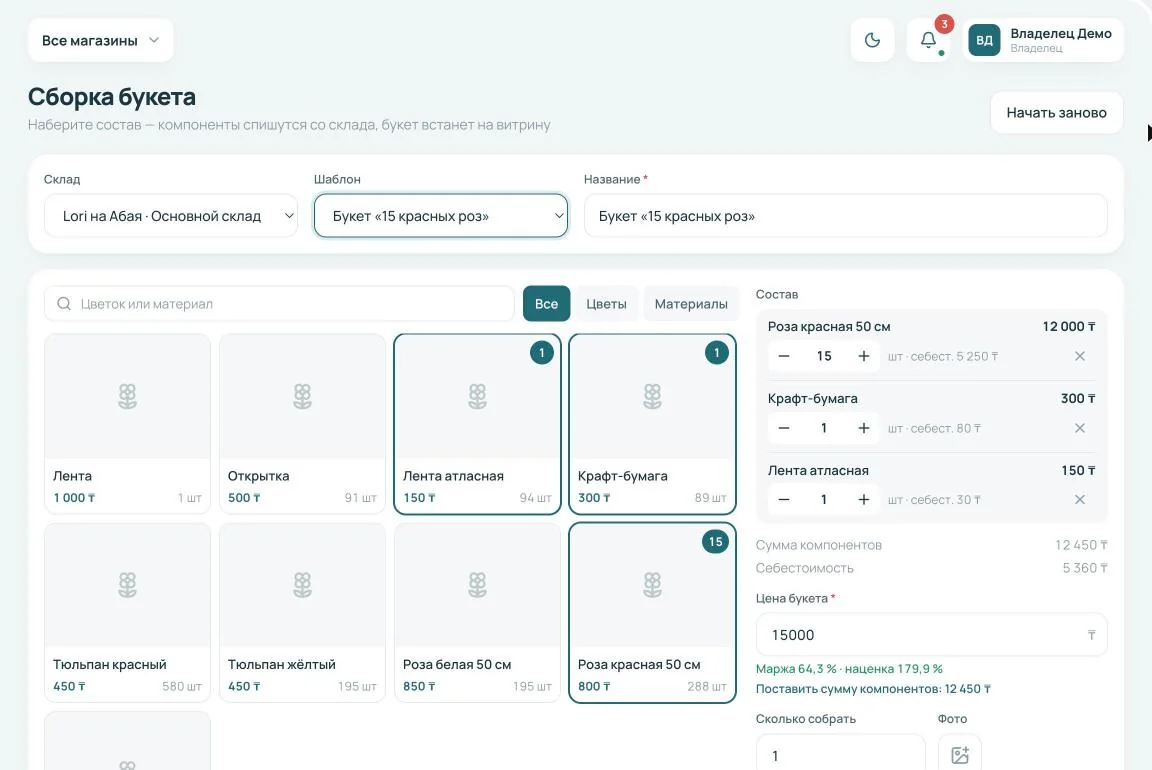Decrease Лента атласная quantity with minus

[784, 500]
